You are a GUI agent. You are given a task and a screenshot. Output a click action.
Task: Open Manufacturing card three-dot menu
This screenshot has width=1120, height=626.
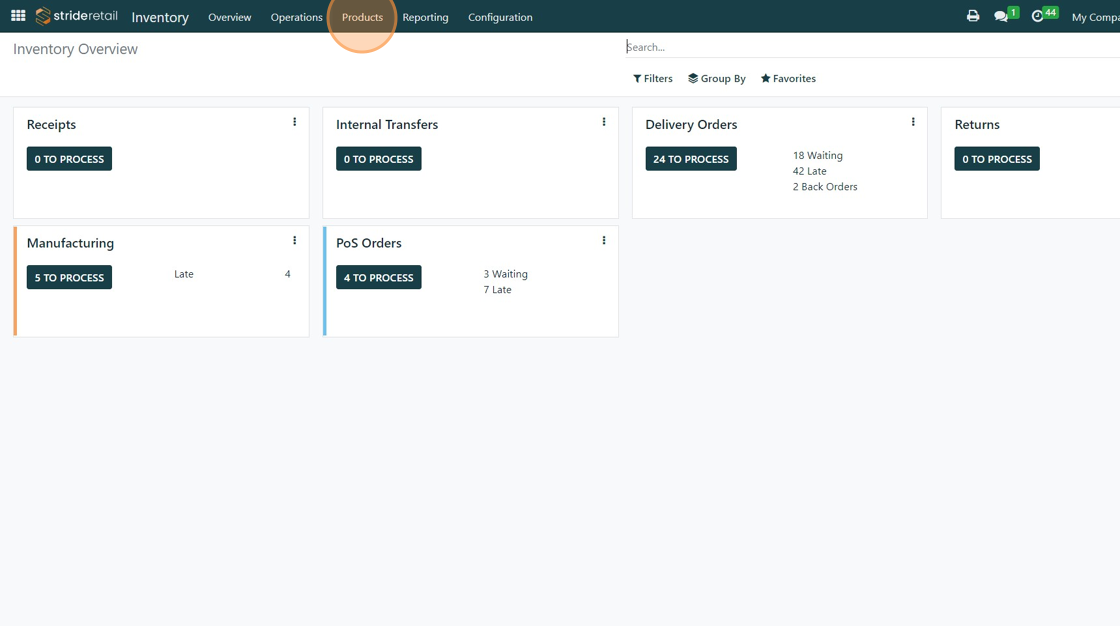[x=294, y=241]
